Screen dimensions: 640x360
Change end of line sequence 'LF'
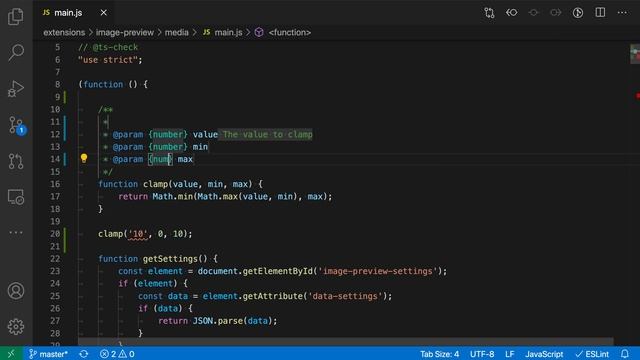pyautogui.click(x=509, y=354)
